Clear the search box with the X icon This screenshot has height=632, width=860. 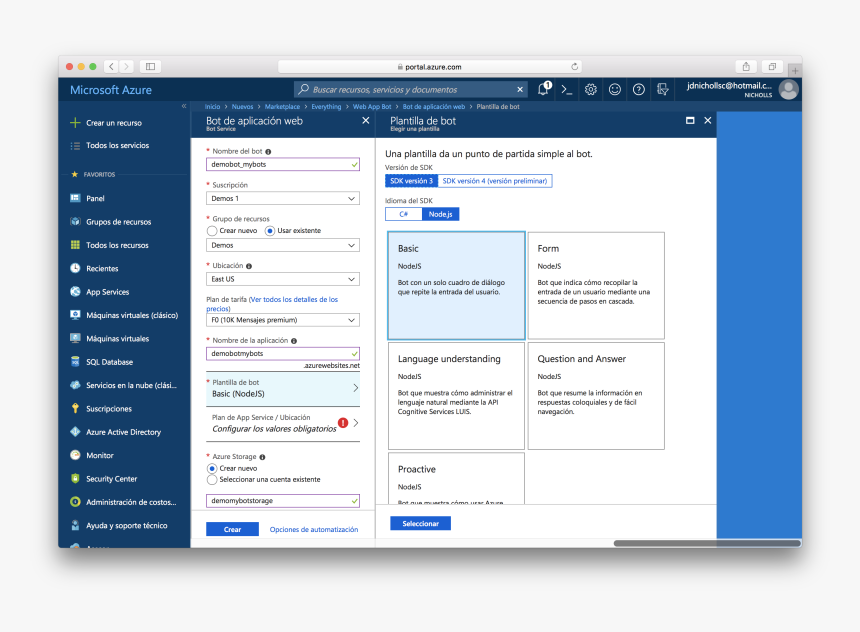tap(520, 89)
